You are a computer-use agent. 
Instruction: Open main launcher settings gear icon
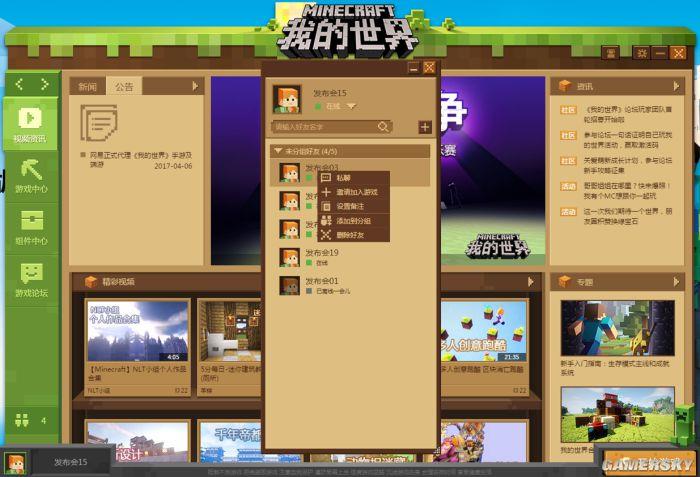642,53
